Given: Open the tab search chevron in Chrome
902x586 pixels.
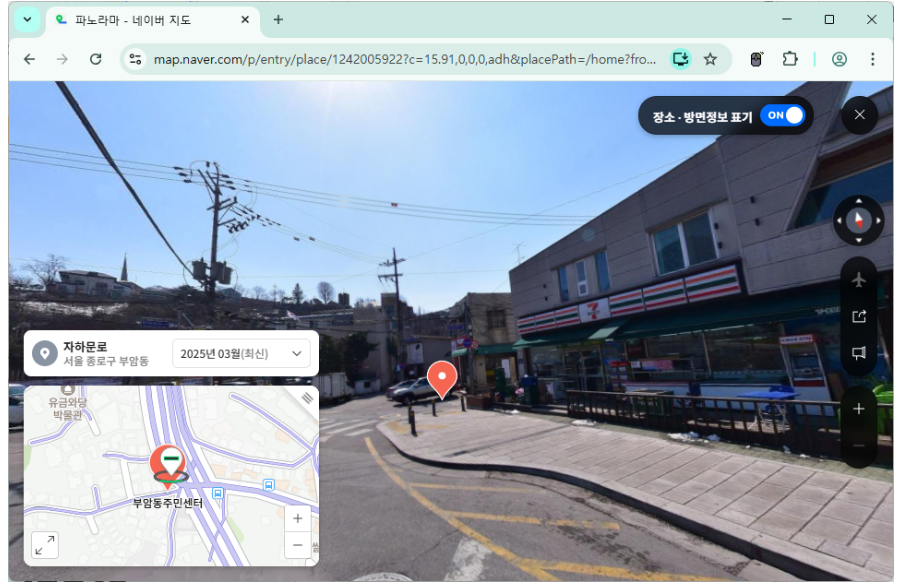Looking at the screenshot, I should tap(27, 19).
